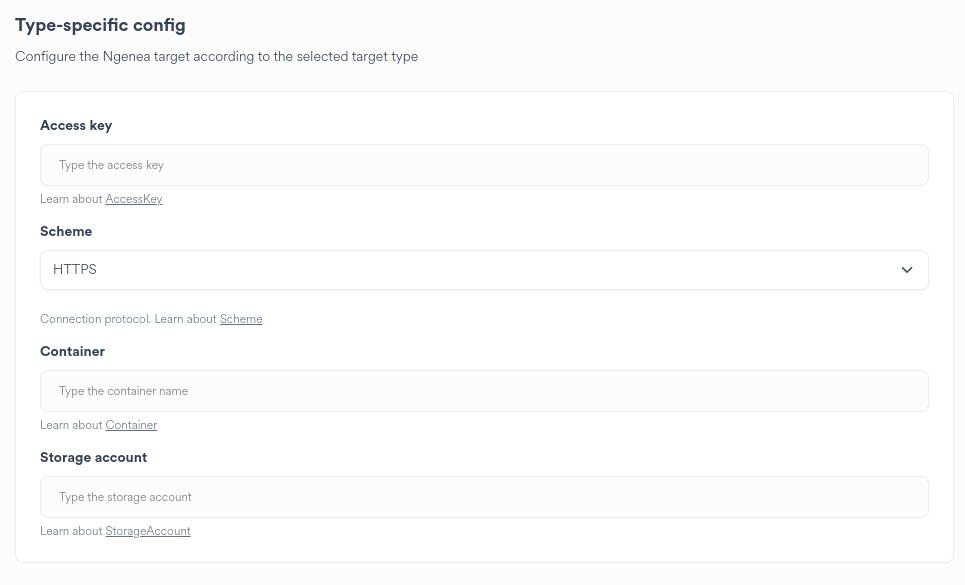Click the Storage account heading
This screenshot has width=965, height=585.
pyautogui.click(x=93, y=457)
